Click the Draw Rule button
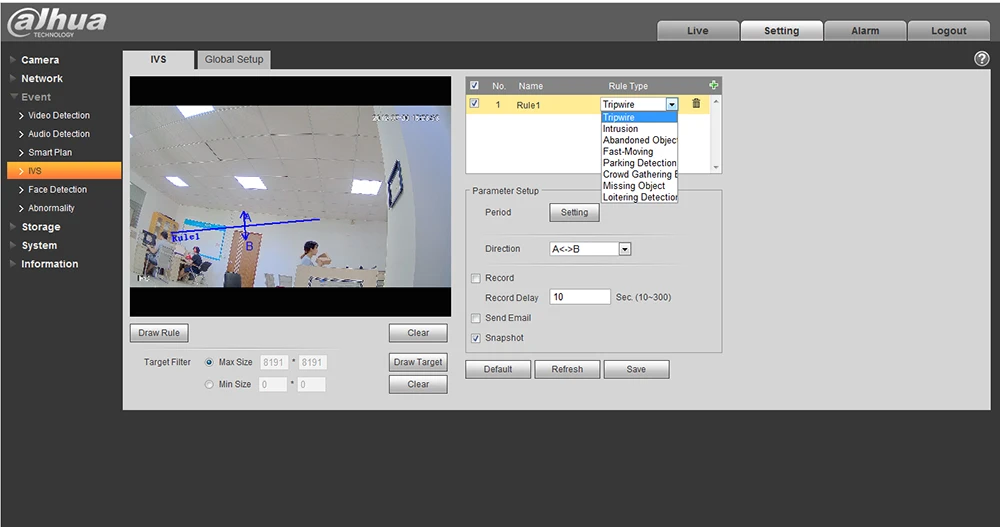This screenshot has height=527, width=1000. 159,333
